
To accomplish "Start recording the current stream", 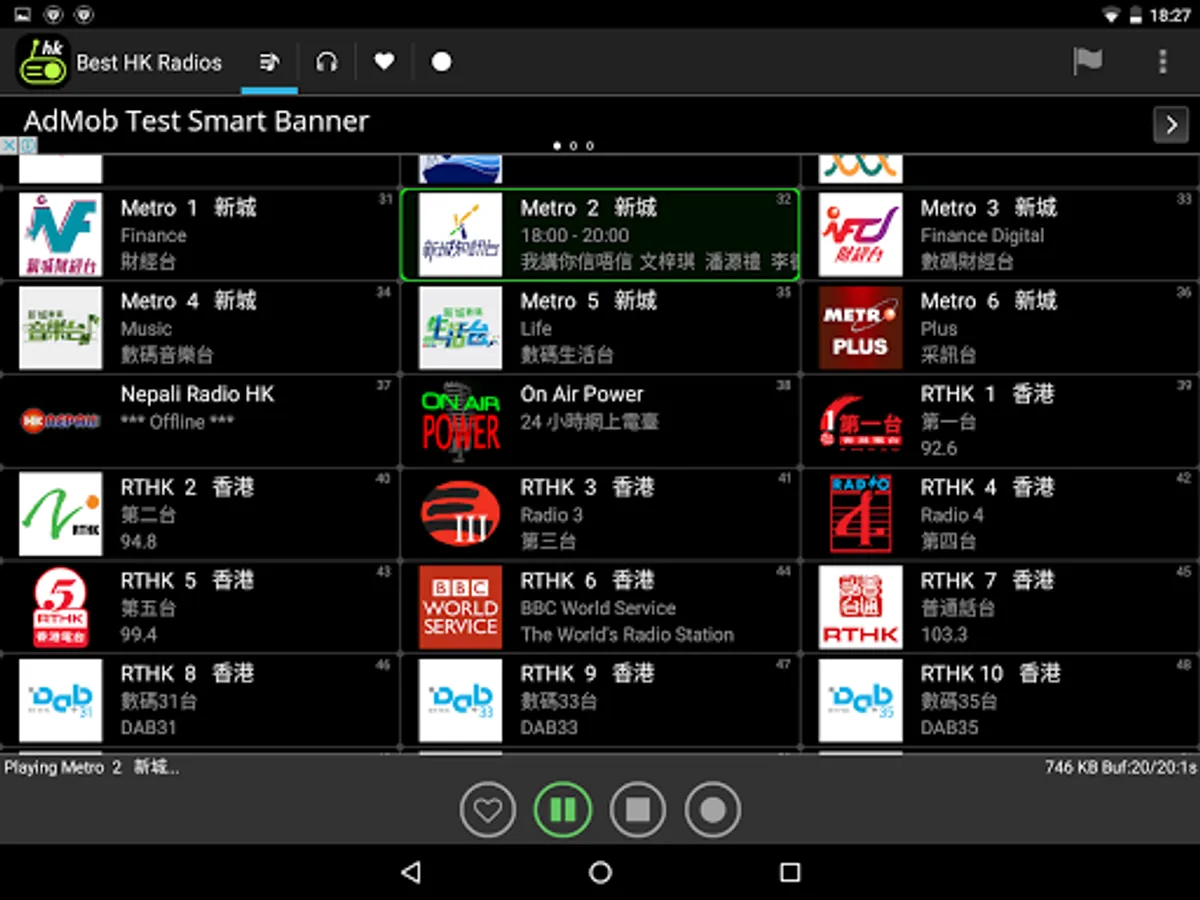I will coord(713,809).
